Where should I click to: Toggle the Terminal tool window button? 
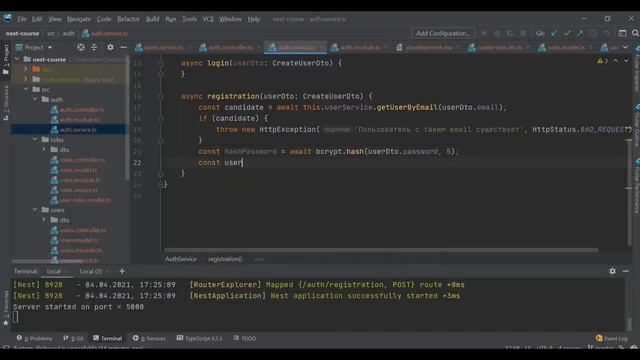coord(107,338)
